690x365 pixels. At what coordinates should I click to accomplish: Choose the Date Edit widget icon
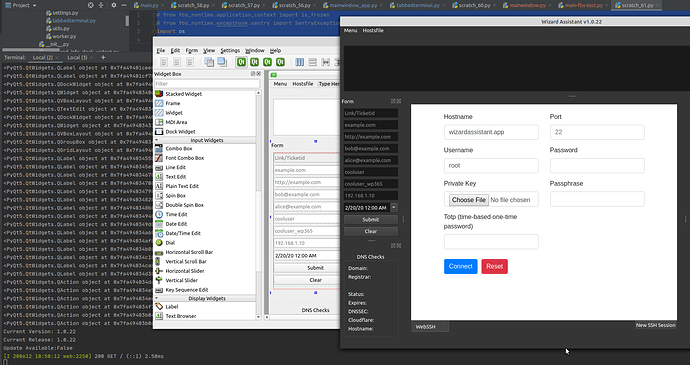pyautogui.click(x=159, y=224)
